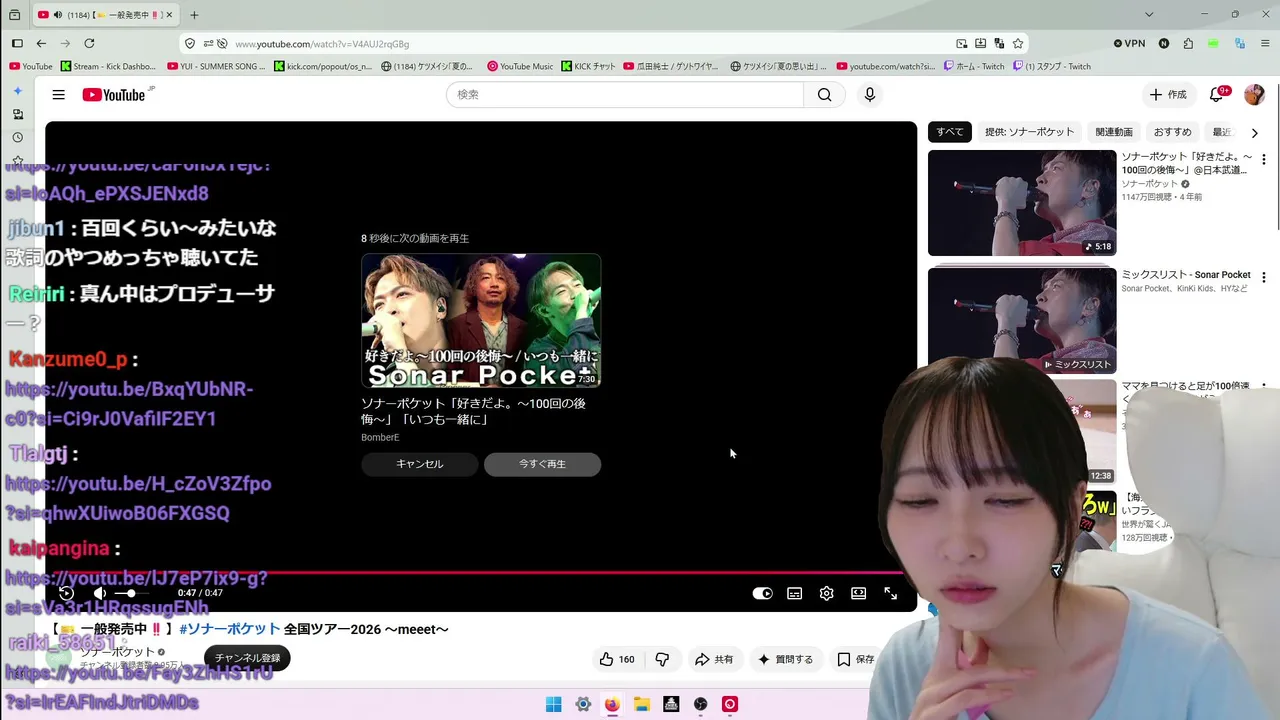Open the VPN indicator in the toolbar

[x=1129, y=44]
